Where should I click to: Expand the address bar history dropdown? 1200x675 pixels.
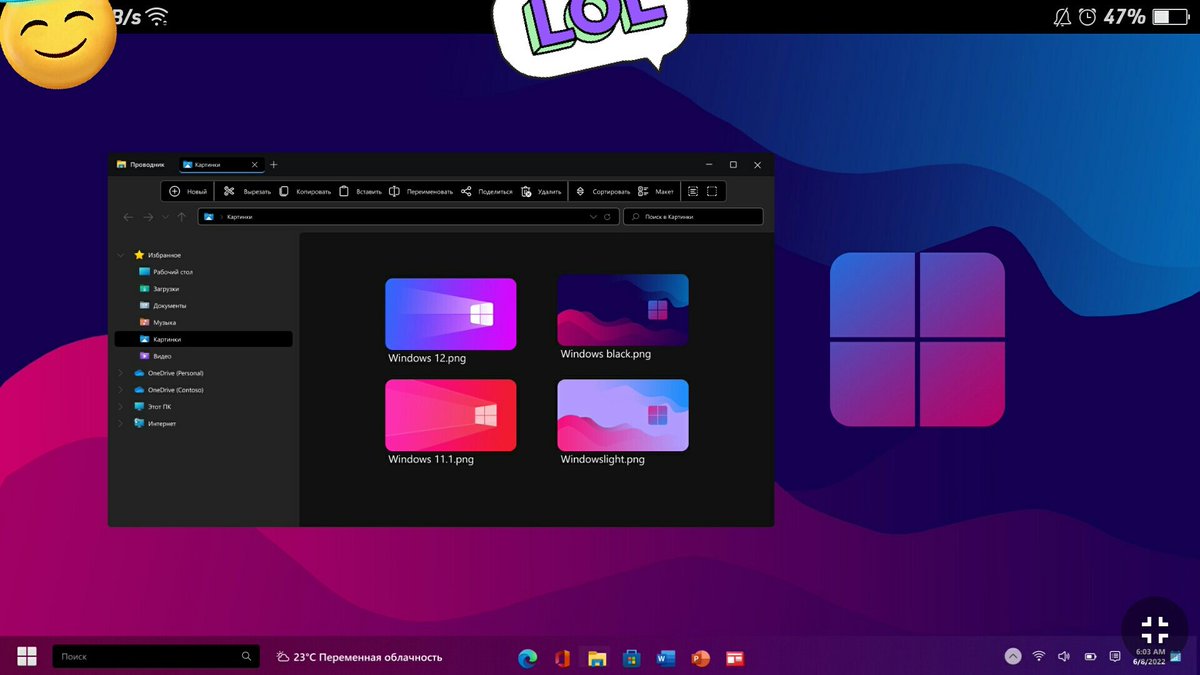coord(593,217)
